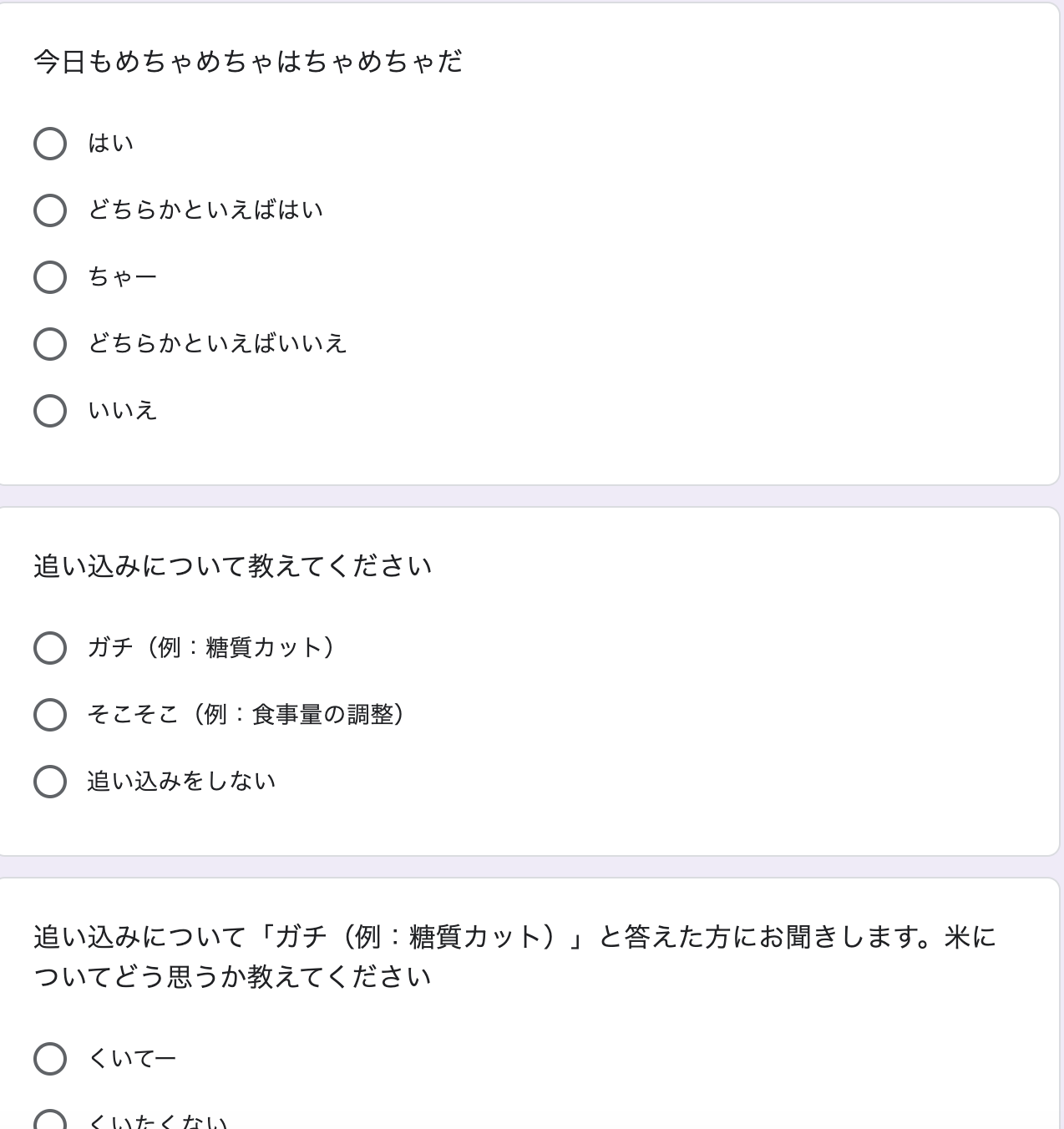Click the question title about 米についてどう思うか
The width and height of the screenshot is (1064, 1129).
[x=514, y=957]
